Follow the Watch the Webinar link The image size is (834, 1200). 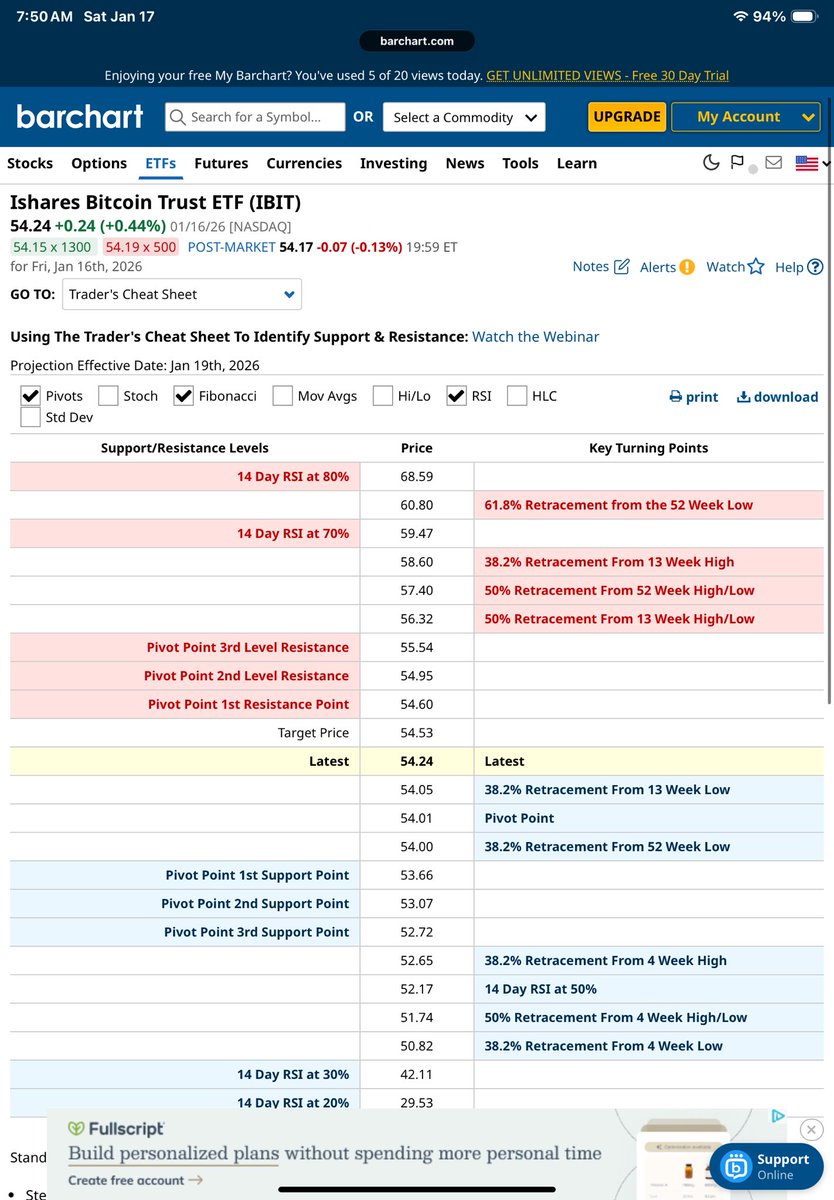[x=535, y=337]
